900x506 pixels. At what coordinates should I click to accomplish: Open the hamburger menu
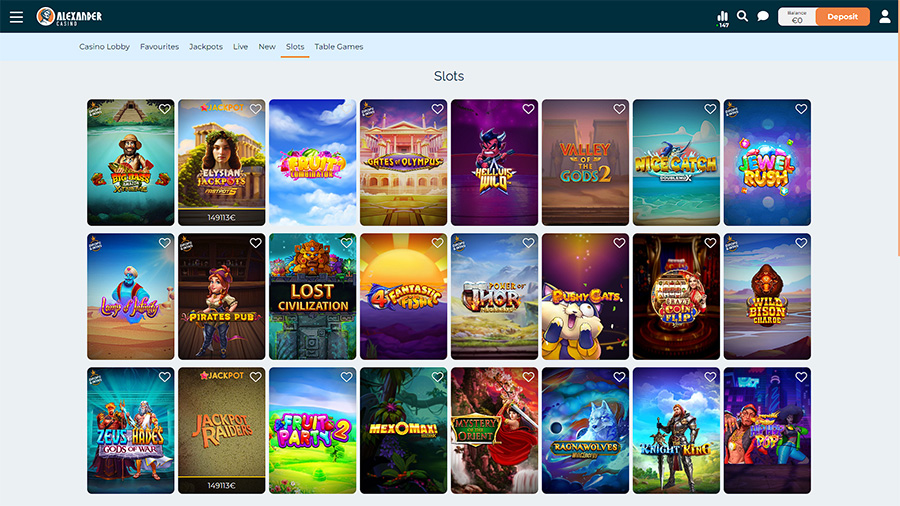16,17
